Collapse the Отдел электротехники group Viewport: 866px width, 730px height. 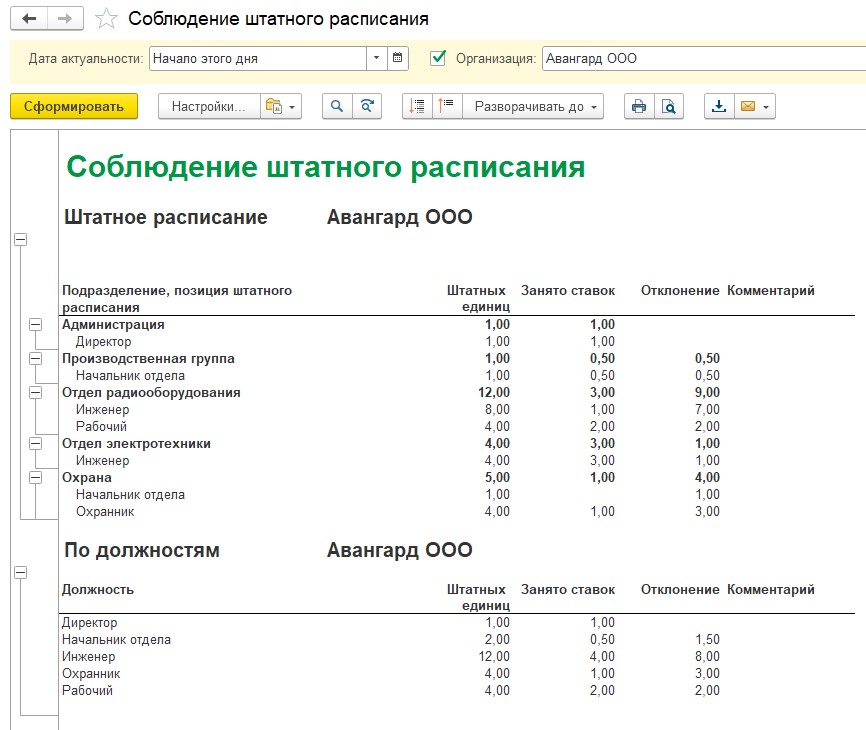click(35, 443)
